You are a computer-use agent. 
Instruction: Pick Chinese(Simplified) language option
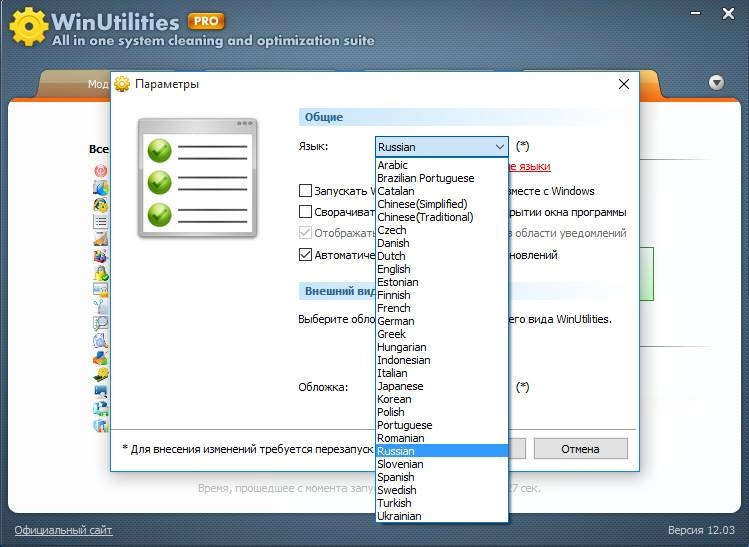click(x=441, y=204)
